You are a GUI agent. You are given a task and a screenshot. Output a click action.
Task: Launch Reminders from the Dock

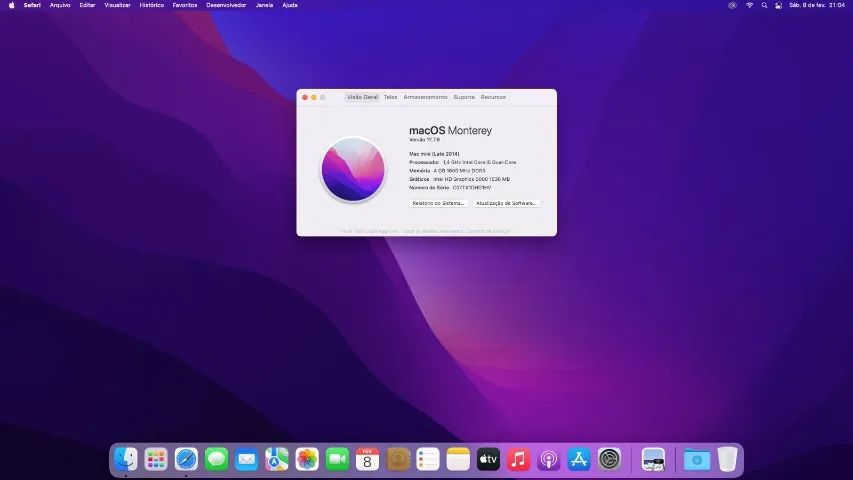click(x=428, y=459)
